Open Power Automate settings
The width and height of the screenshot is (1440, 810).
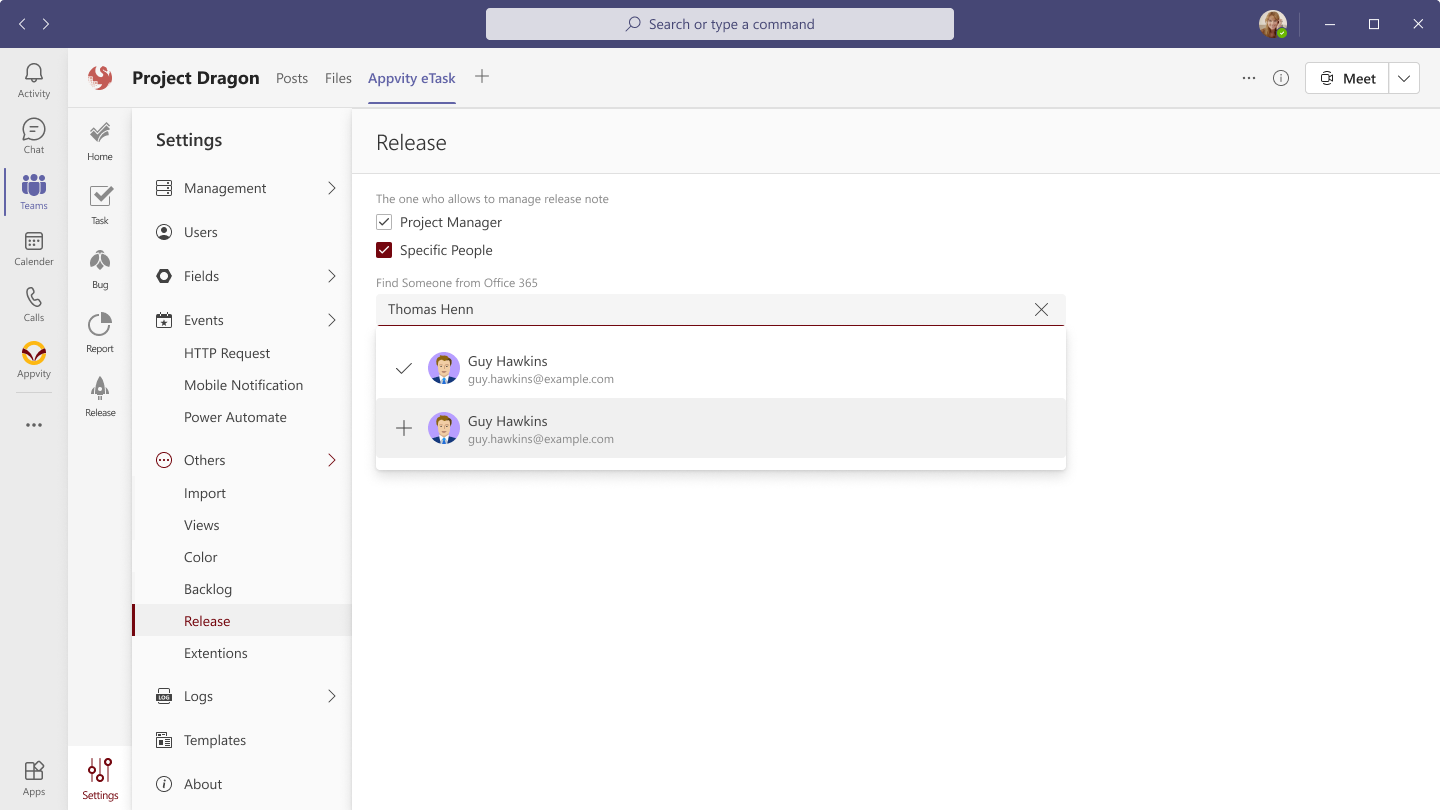pyautogui.click(x=235, y=417)
